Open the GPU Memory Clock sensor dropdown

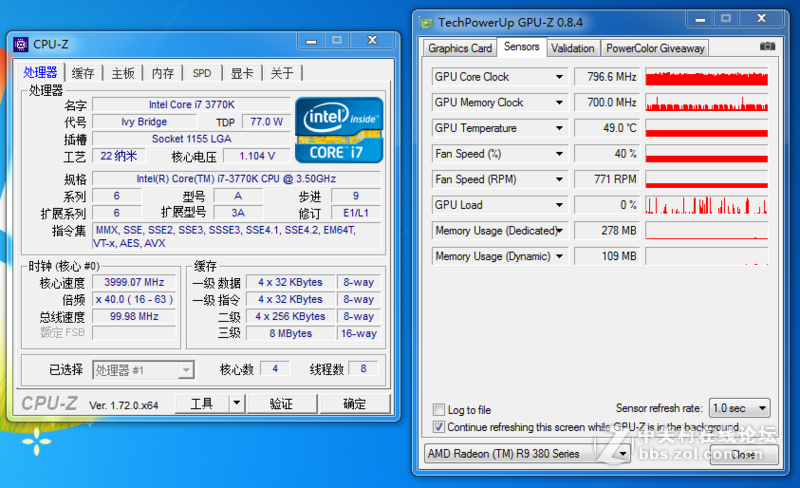coord(559,103)
